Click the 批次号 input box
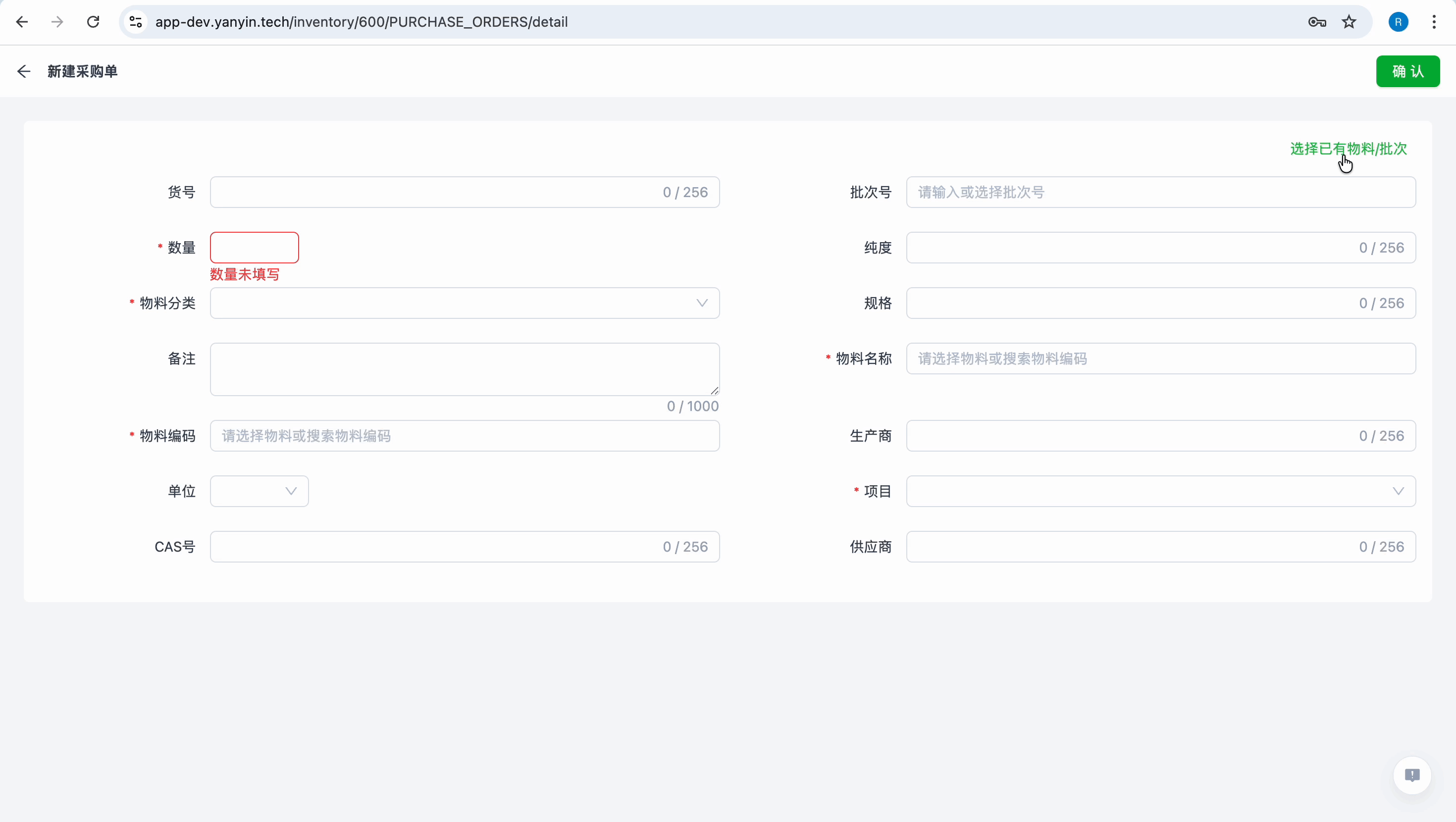This screenshot has width=1456, height=822. (x=1161, y=192)
